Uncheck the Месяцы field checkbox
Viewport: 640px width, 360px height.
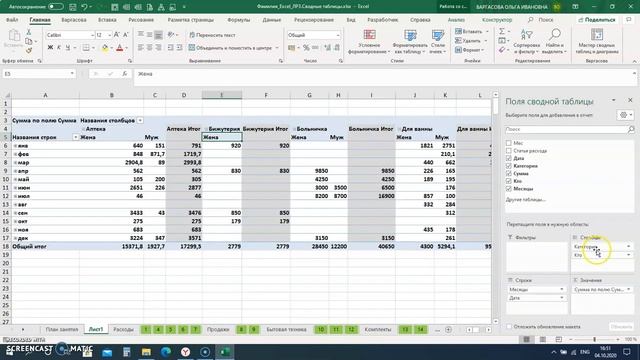pyautogui.click(x=509, y=189)
